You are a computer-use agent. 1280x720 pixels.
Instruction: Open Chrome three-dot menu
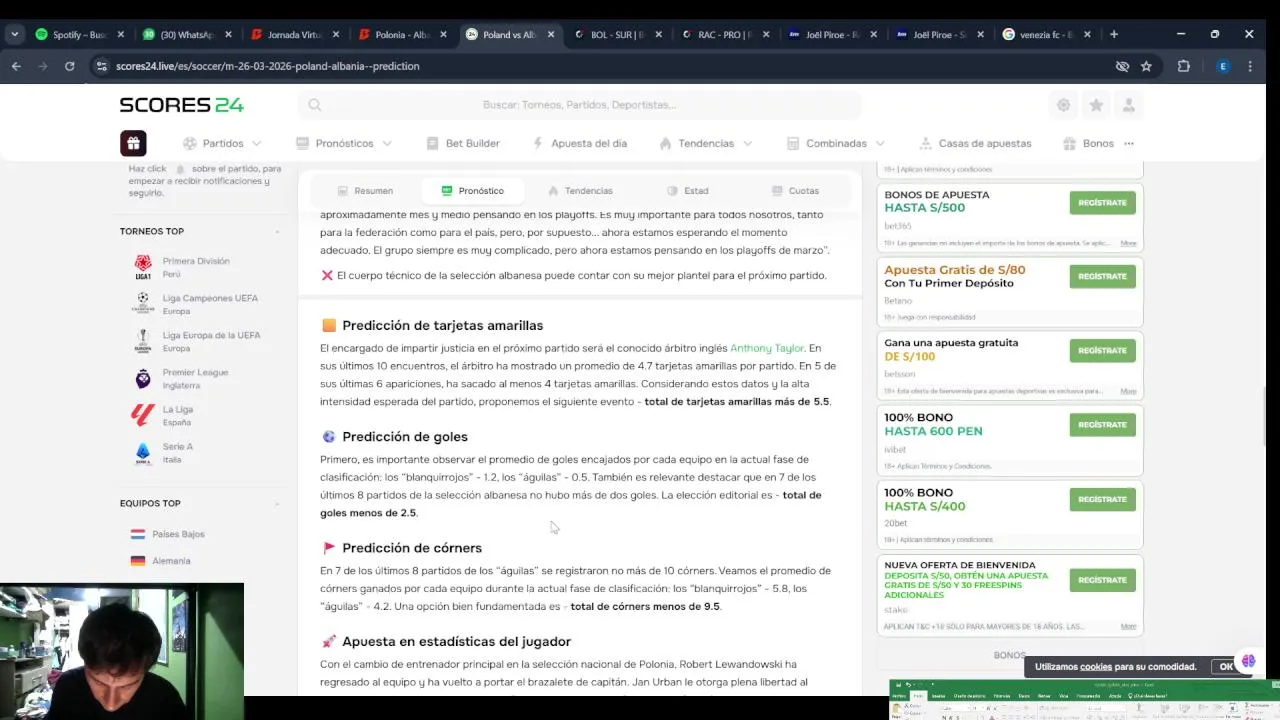tap(1250, 66)
